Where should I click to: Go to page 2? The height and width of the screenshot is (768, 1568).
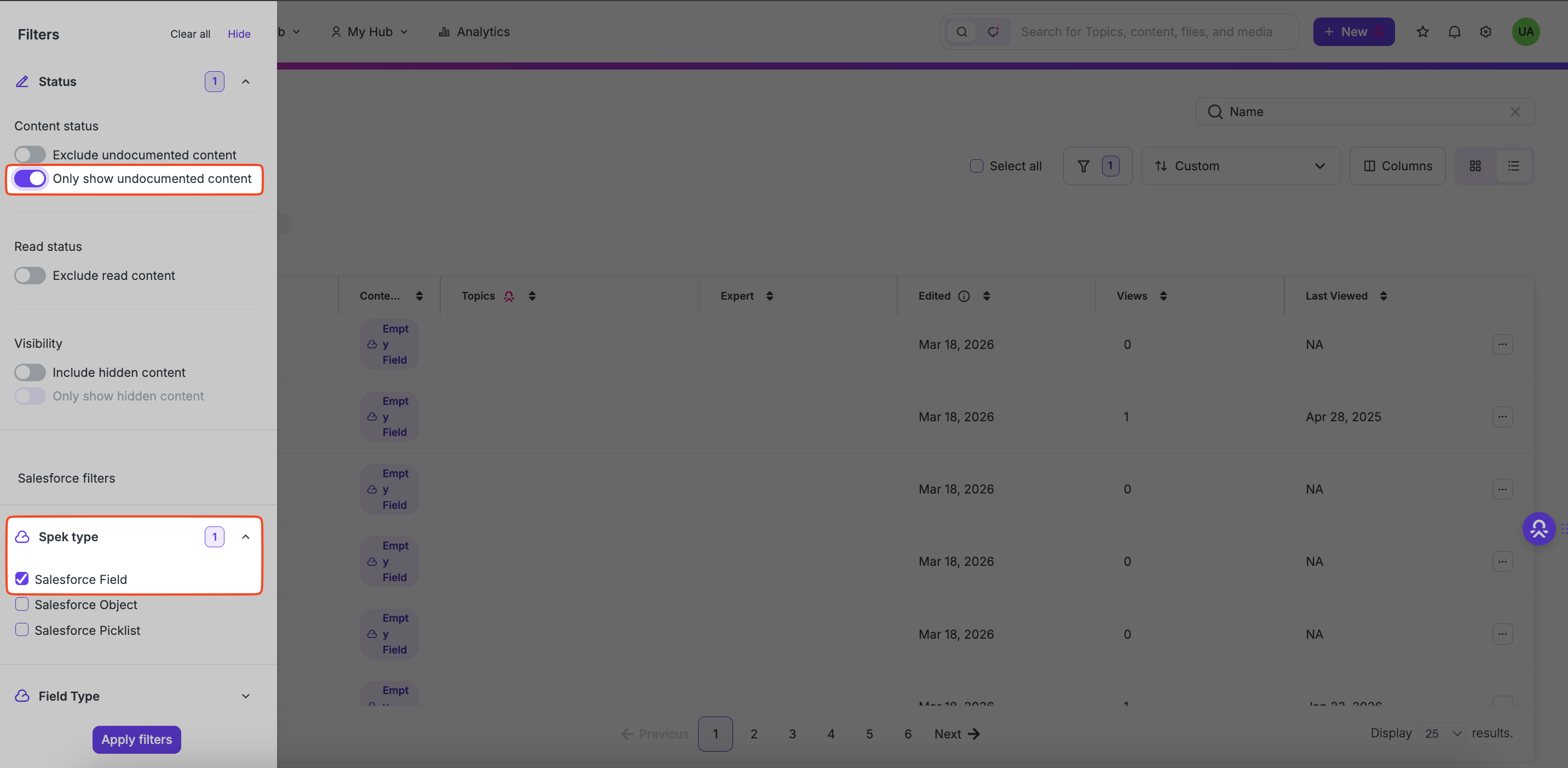(753, 734)
